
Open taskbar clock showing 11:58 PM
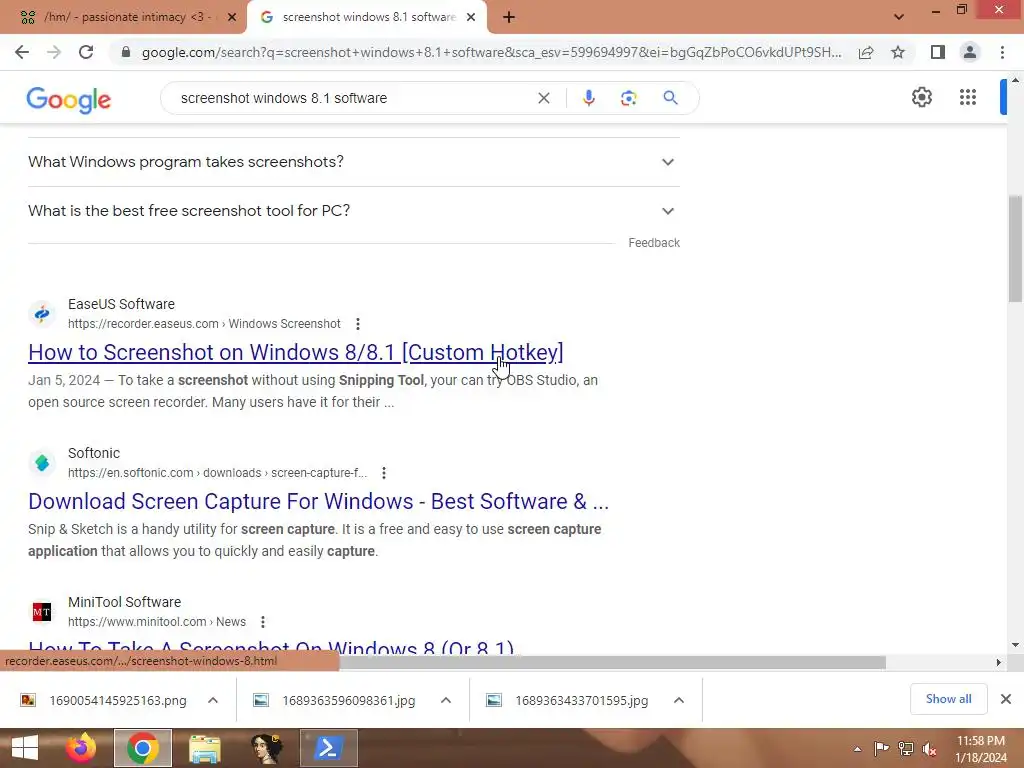[x=981, y=749]
